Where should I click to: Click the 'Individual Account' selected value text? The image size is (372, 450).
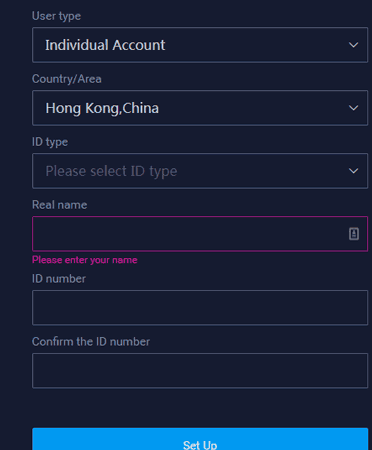click(x=105, y=45)
